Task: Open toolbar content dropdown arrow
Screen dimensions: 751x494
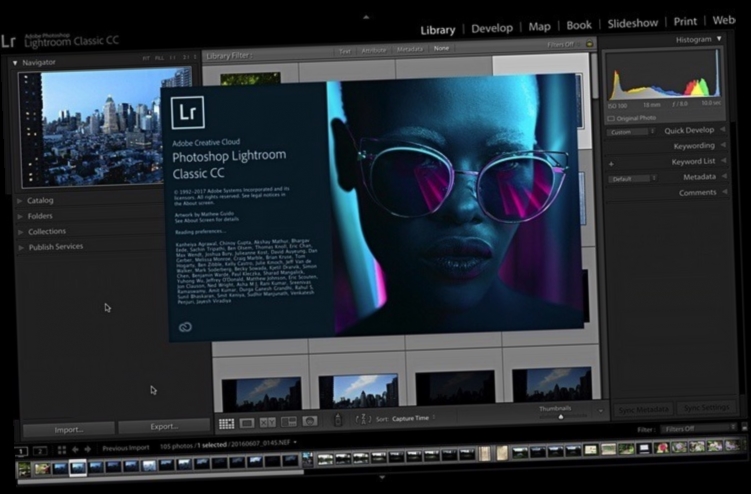Action: (601, 411)
